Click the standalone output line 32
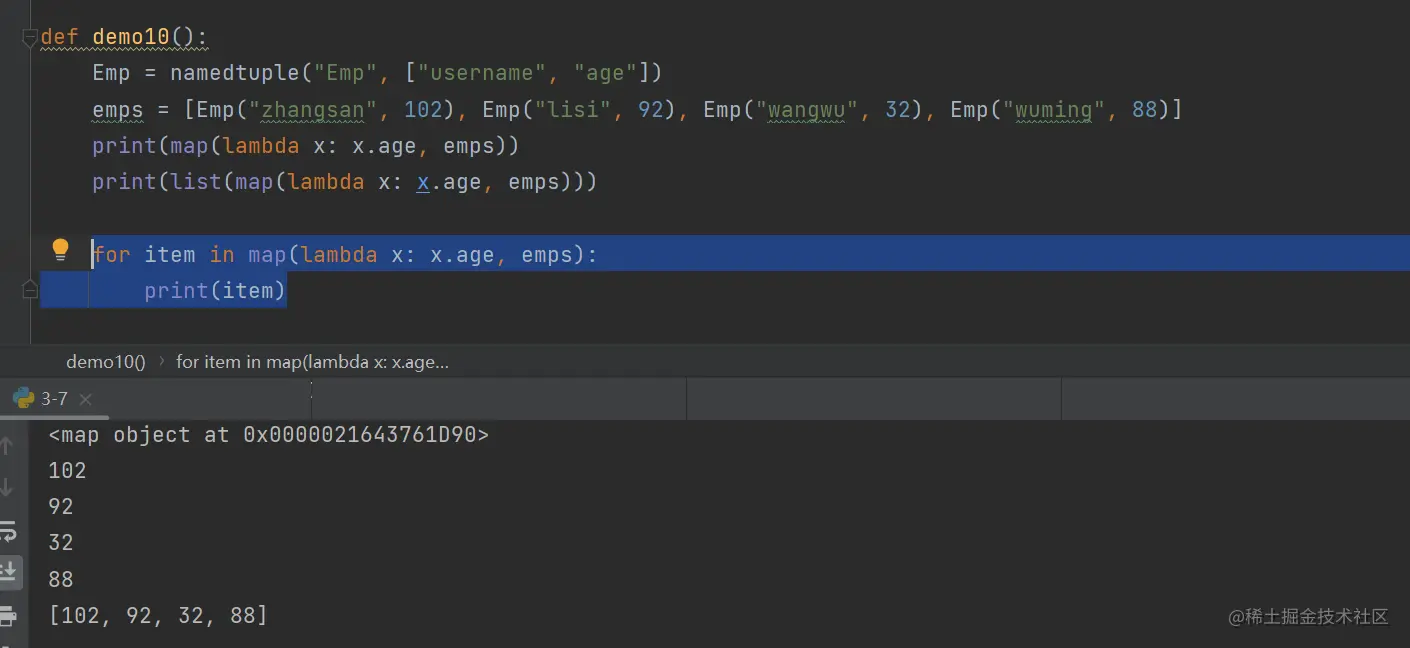The width and height of the screenshot is (1410, 648). [x=61, y=542]
